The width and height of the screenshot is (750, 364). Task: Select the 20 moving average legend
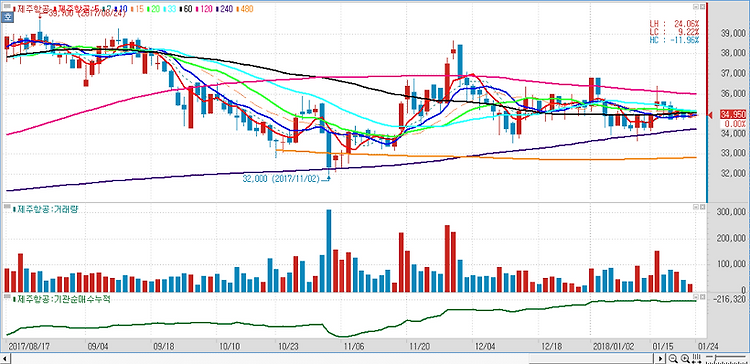154,9
